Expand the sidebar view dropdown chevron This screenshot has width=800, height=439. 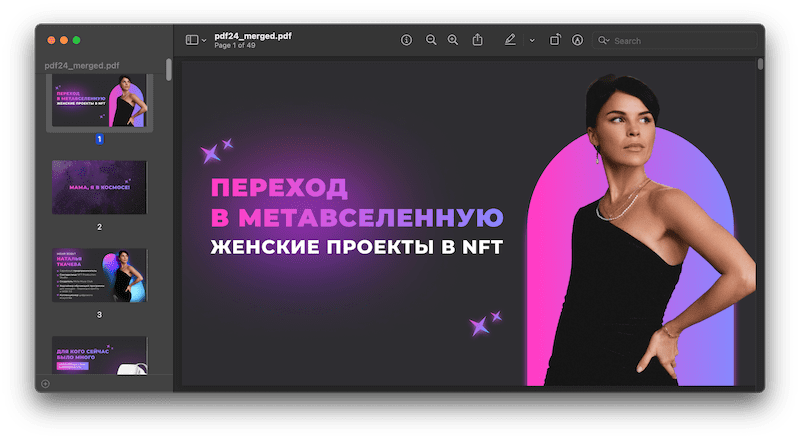click(x=204, y=40)
